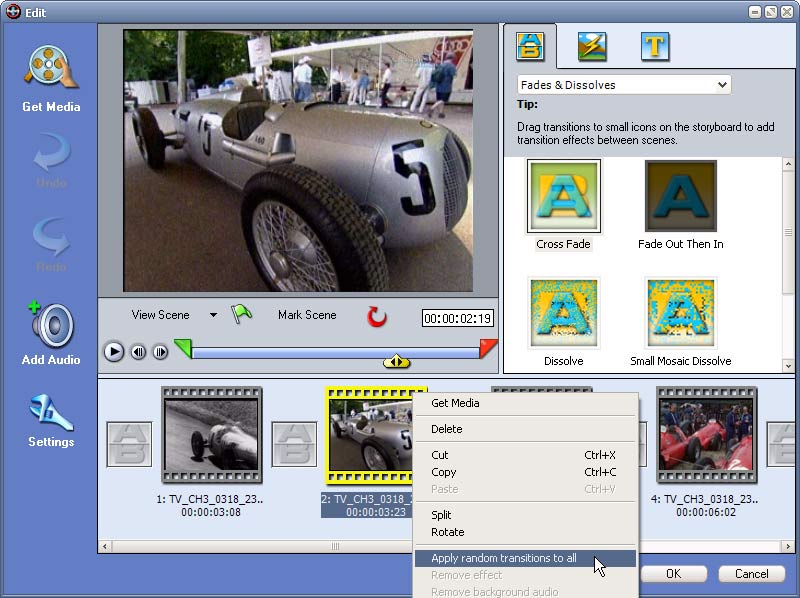The height and width of the screenshot is (598, 800).
Task: Choose Apply random transitions to all
Action: click(504, 558)
